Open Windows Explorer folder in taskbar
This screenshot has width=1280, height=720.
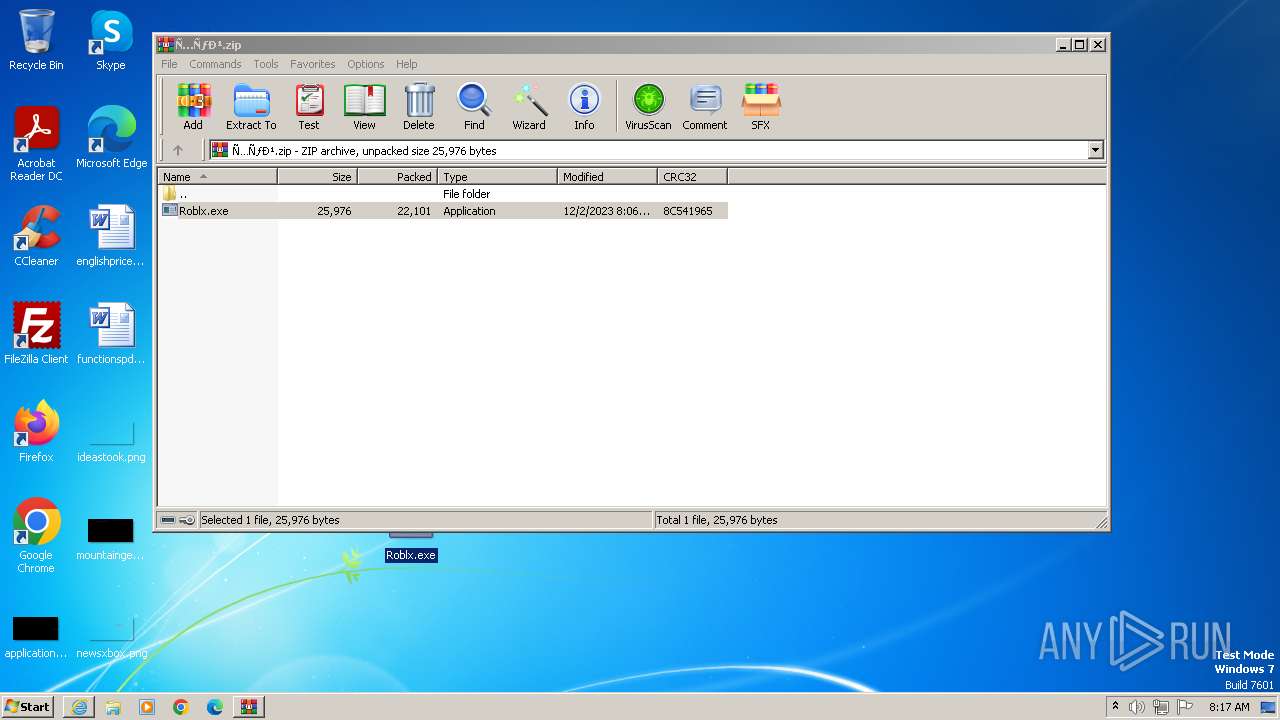click(x=113, y=706)
